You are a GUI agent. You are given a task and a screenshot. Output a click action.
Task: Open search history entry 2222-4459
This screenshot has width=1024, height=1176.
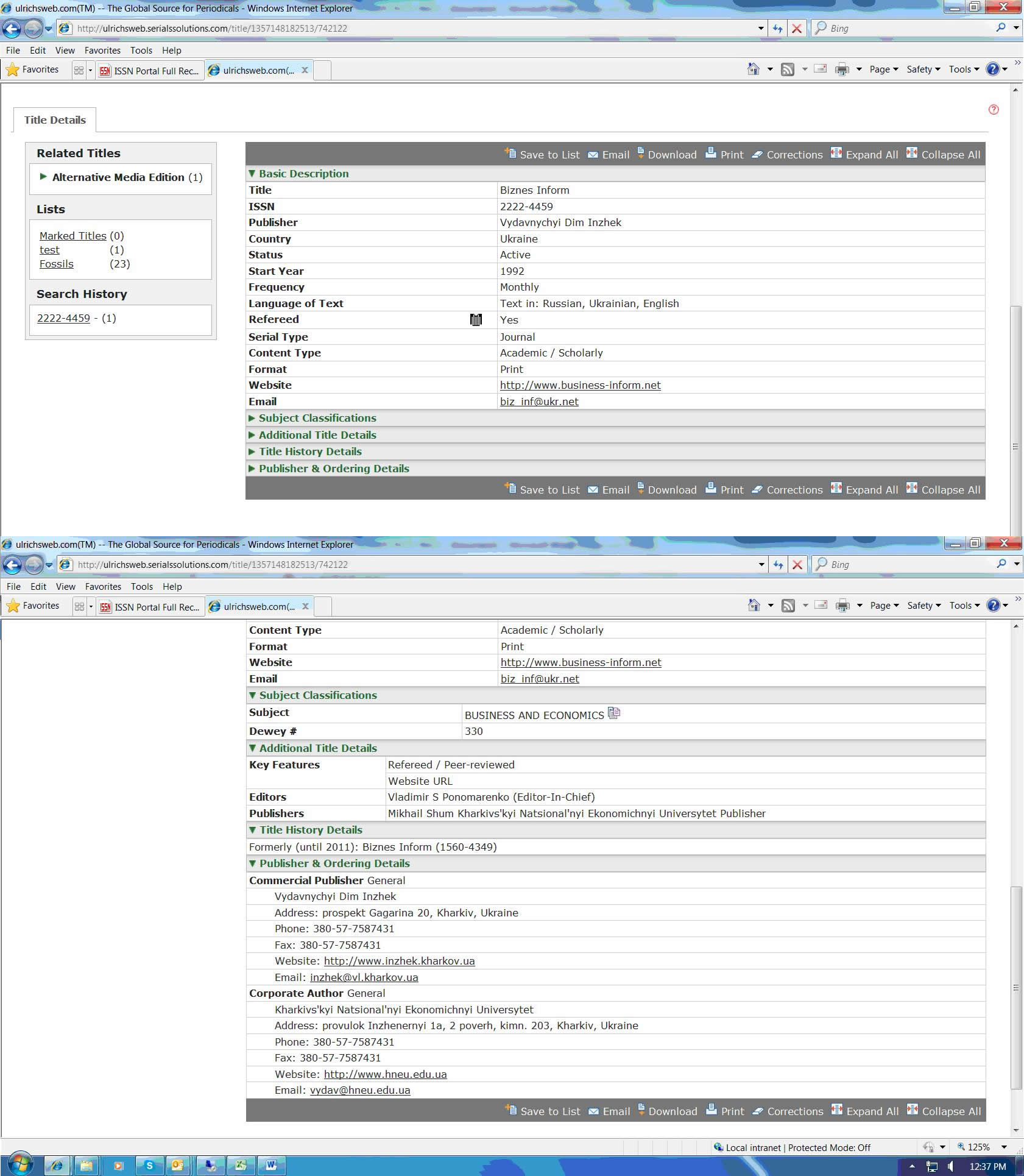tap(63, 318)
